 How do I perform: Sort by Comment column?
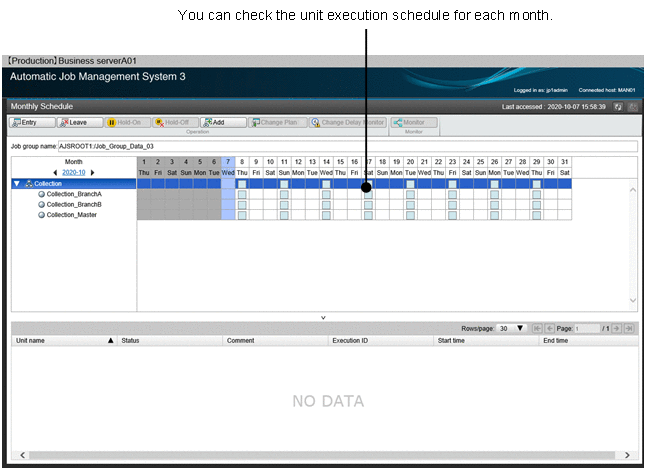coord(276,341)
